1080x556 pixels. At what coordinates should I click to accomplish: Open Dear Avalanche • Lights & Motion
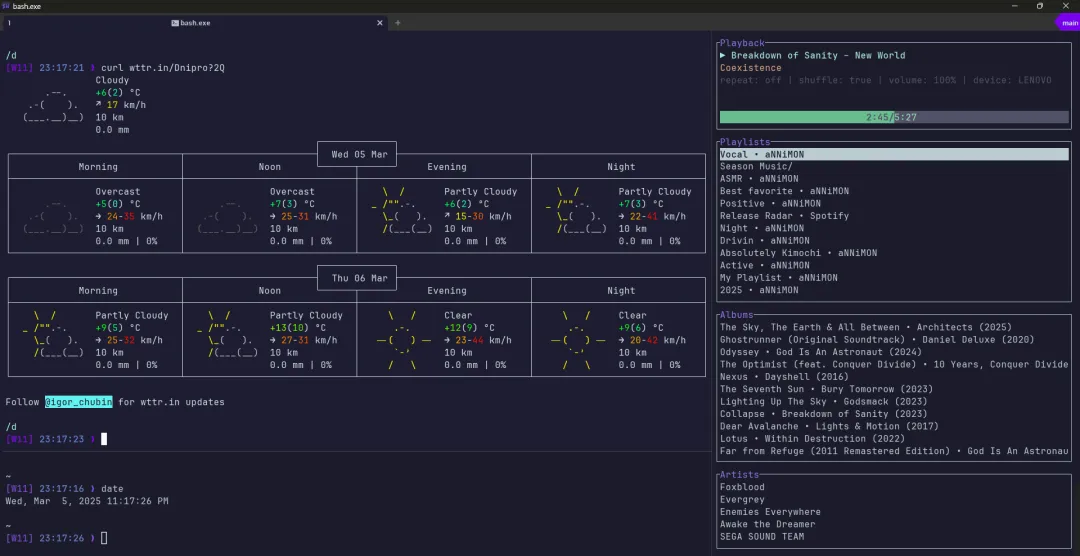click(829, 426)
